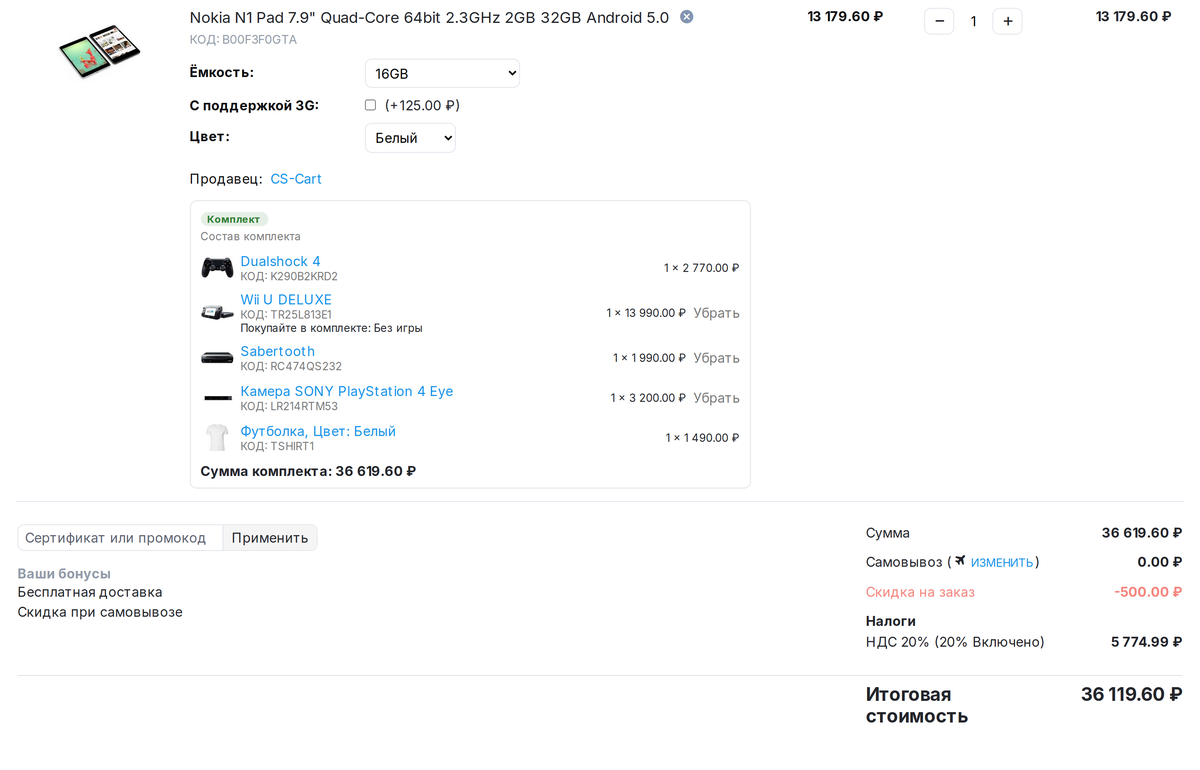1200x770 pixels.
Task: Click ИЗМЕНИТЬ to change pickup method
Action: pyautogui.click(x=1002, y=563)
